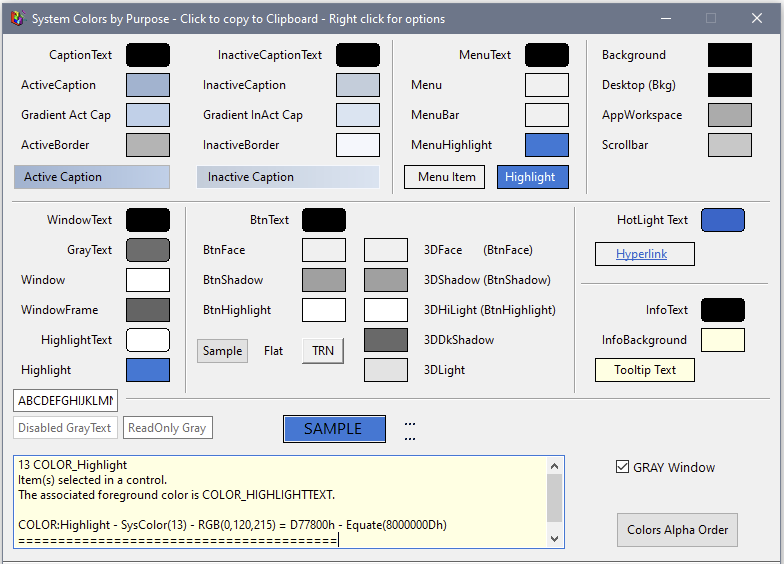Click the HotLight Text color swatch
The height and width of the screenshot is (564, 784).
[x=722, y=220]
